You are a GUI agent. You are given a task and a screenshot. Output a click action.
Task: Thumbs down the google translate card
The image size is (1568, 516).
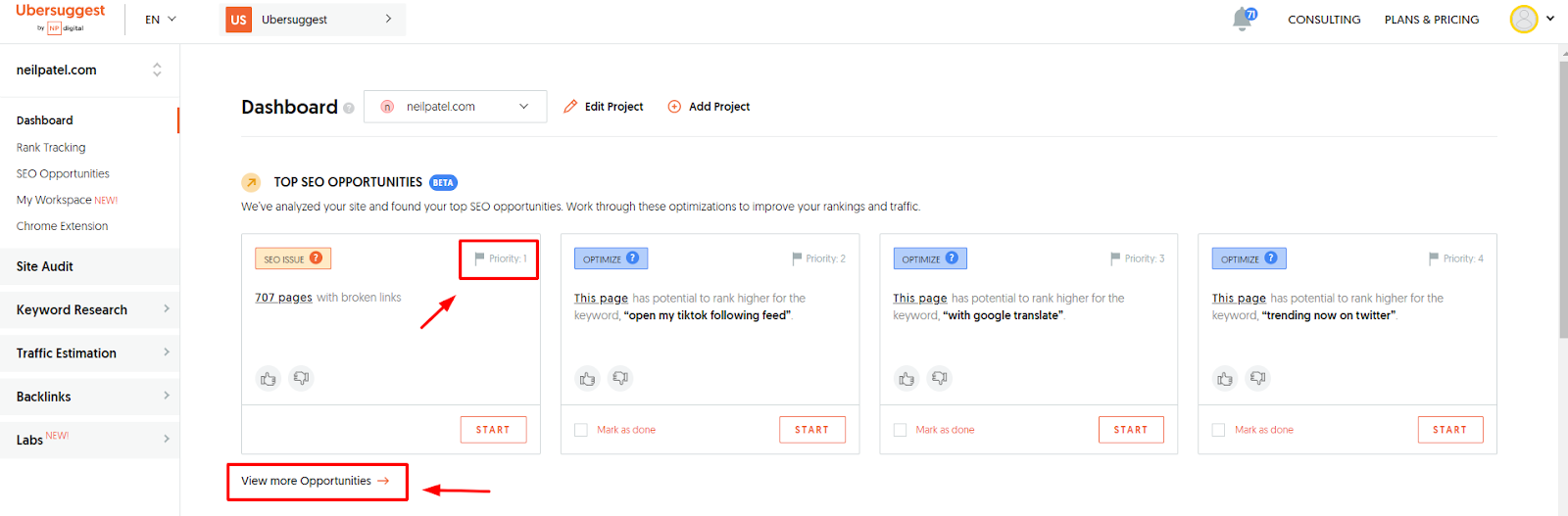940,378
